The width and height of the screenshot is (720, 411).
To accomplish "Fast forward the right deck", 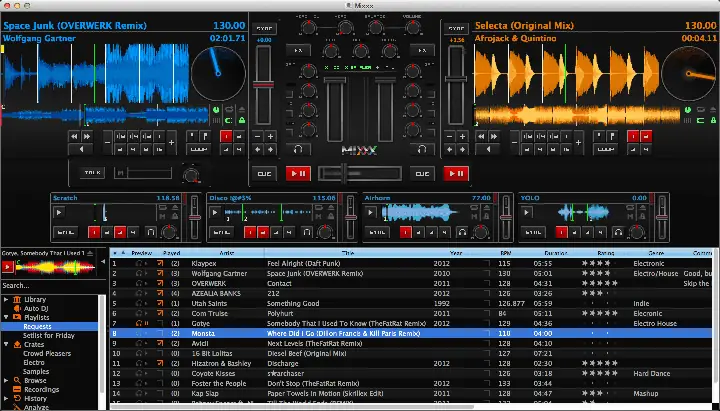I will click(x=494, y=136).
